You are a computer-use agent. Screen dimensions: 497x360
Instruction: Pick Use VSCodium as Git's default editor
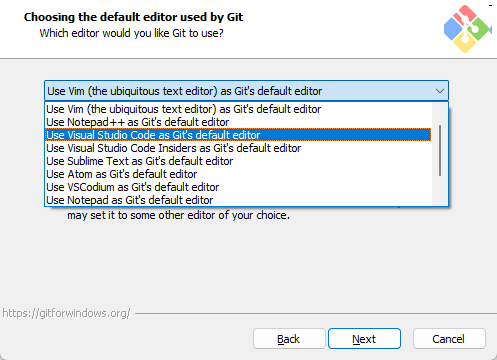[x=238, y=187]
